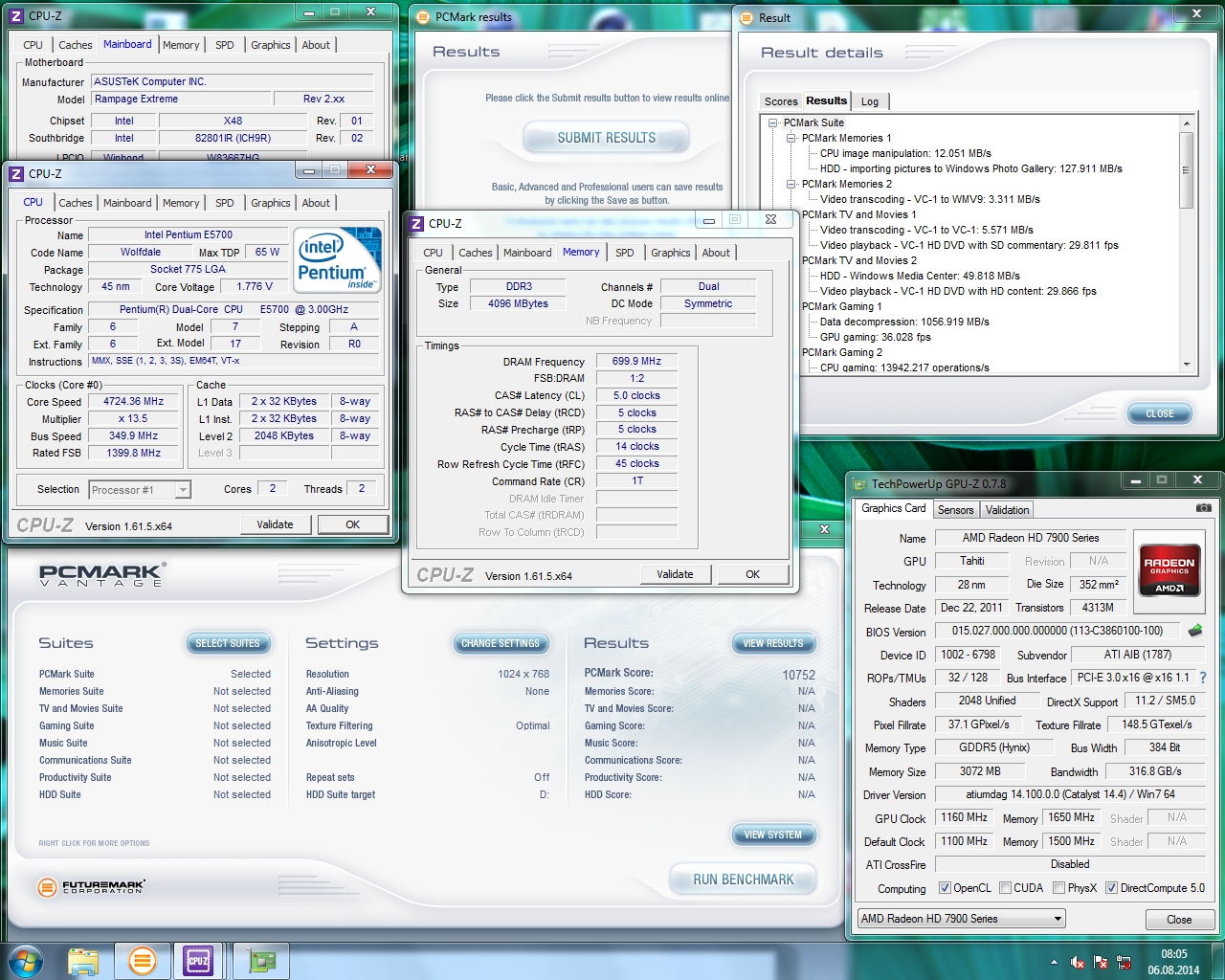Collapse the PCMark Memories 2 node
Viewport: 1225px width, 980px height.
coord(791,184)
